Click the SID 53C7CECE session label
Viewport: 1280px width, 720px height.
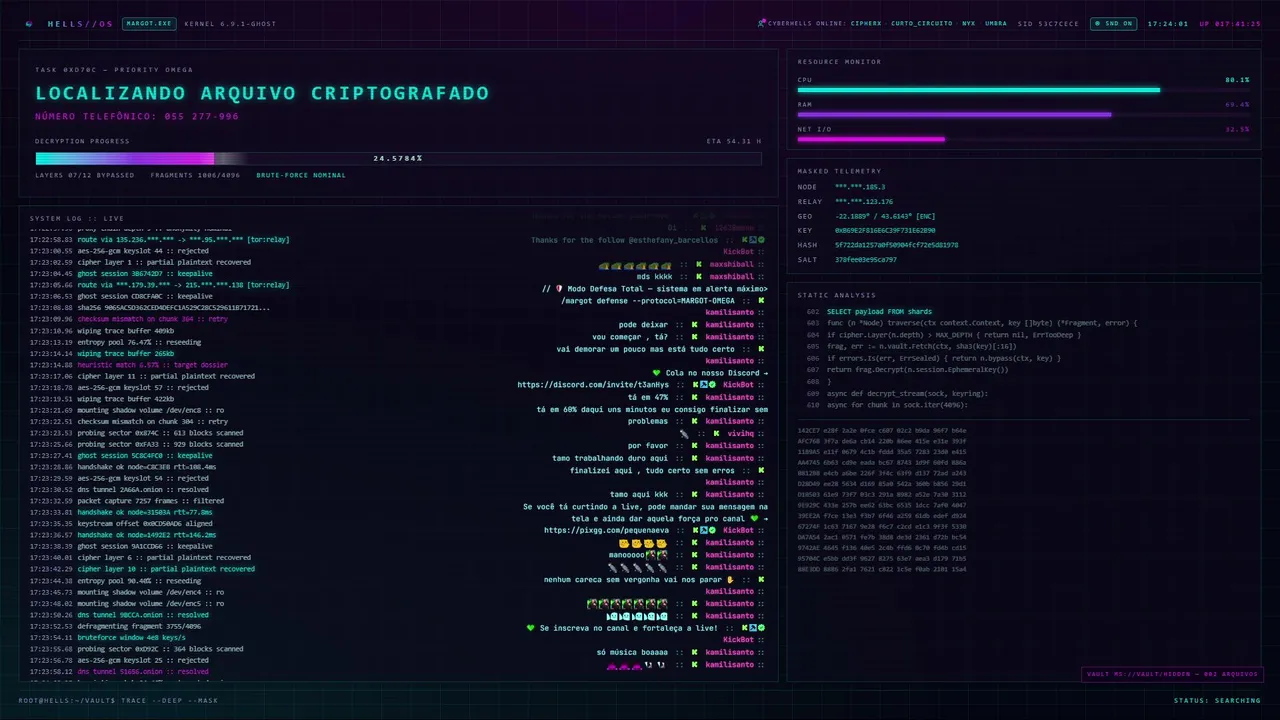[x=1049, y=23]
